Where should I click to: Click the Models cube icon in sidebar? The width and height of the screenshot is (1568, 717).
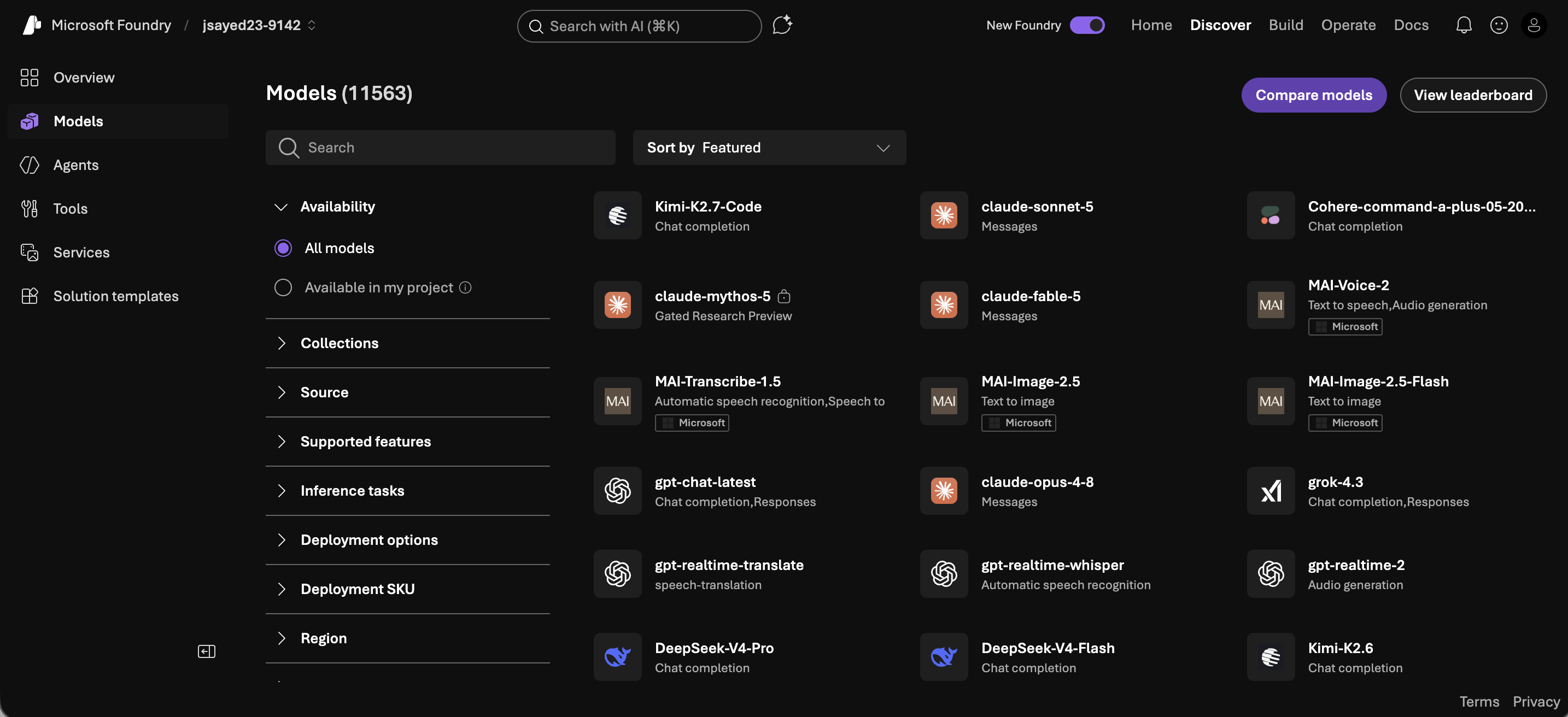click(x=29, y=121)
